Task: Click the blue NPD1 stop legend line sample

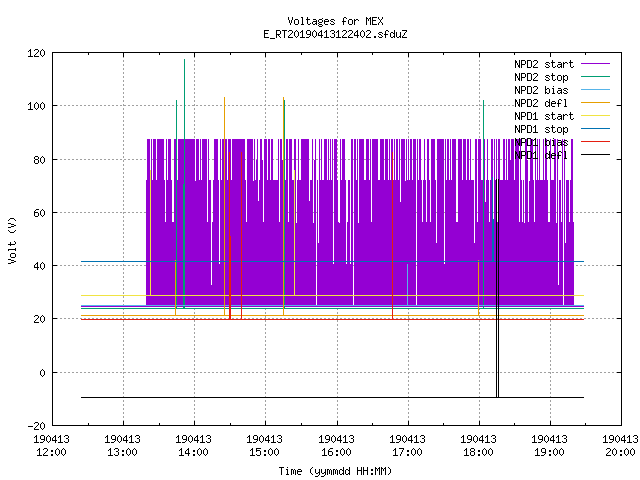Action: [595, 129]
